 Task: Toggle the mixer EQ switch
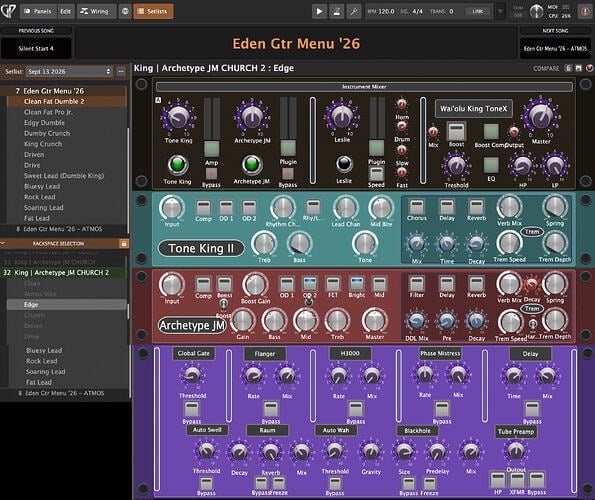pos(491,165)
